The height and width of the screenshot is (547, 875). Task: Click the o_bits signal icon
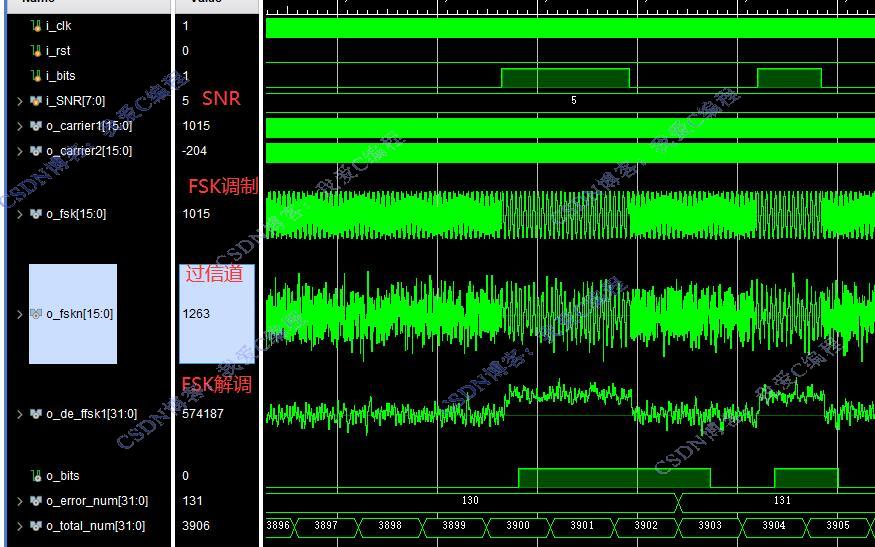[x=36, y=476]
